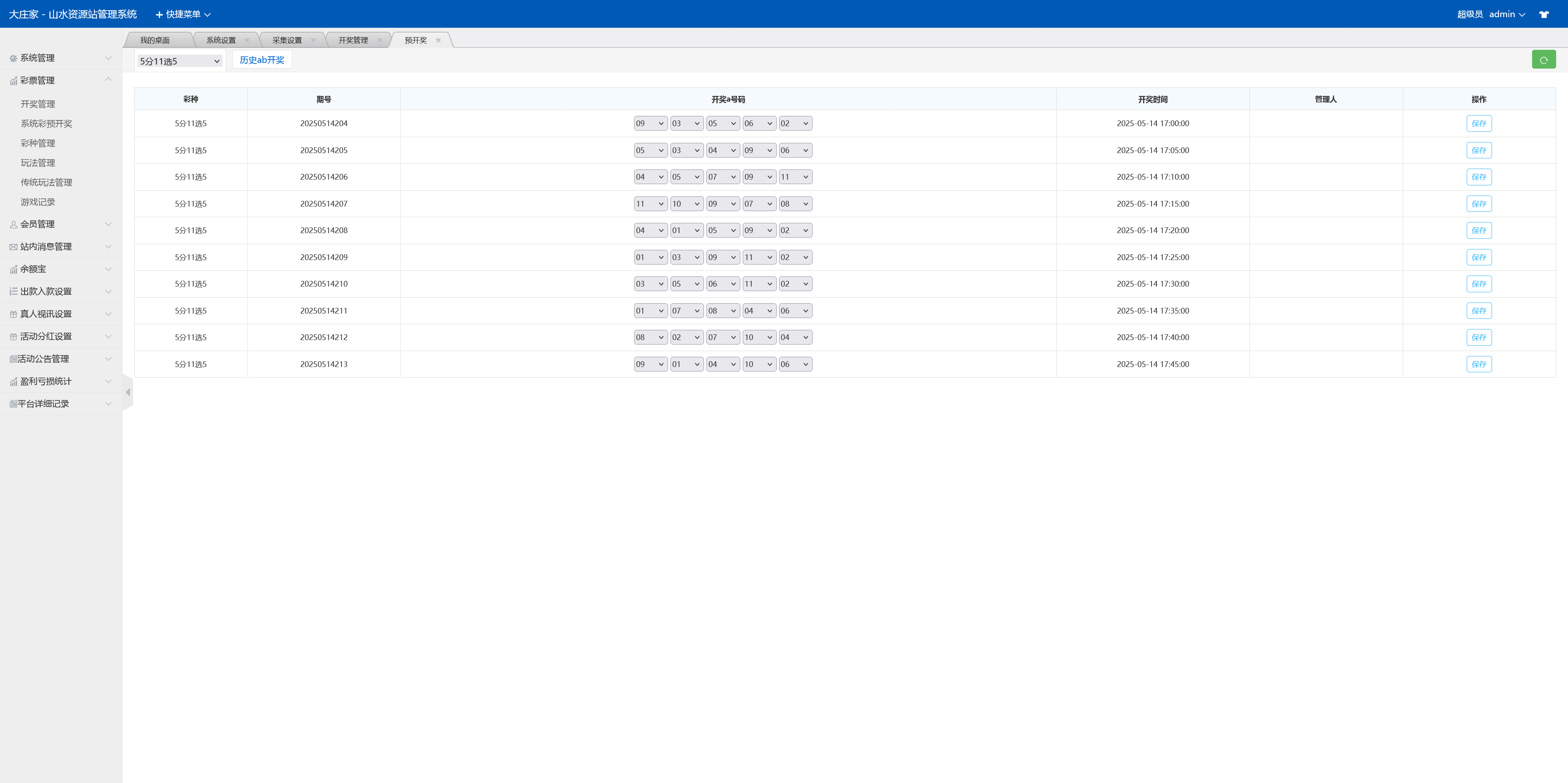Click the 历史ab开奖 button
Screen dimensions: 1568x783
point(262,60)
